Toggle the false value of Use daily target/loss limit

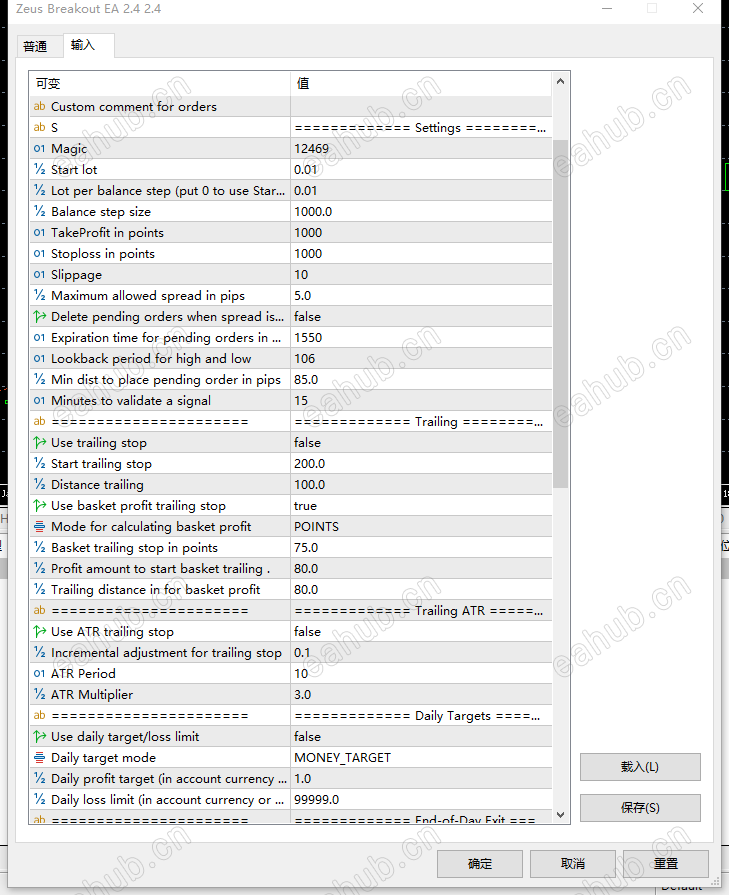tap(307, 737)
